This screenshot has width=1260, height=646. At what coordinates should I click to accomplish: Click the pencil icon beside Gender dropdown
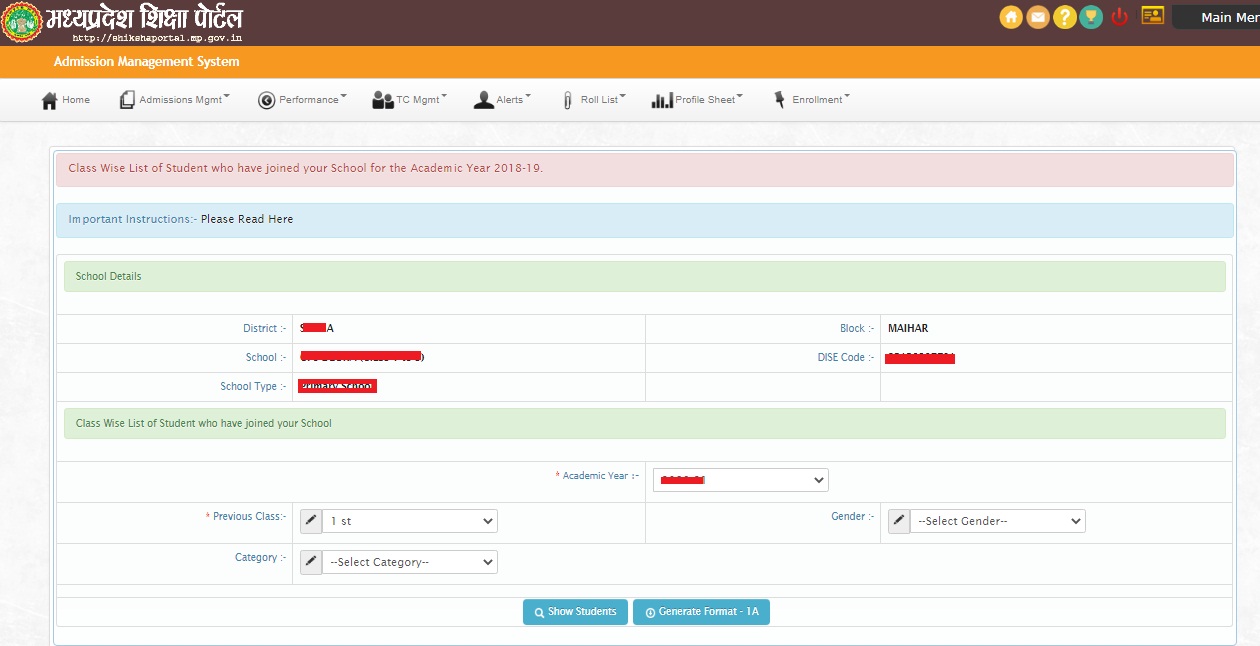tap(899, 521)
